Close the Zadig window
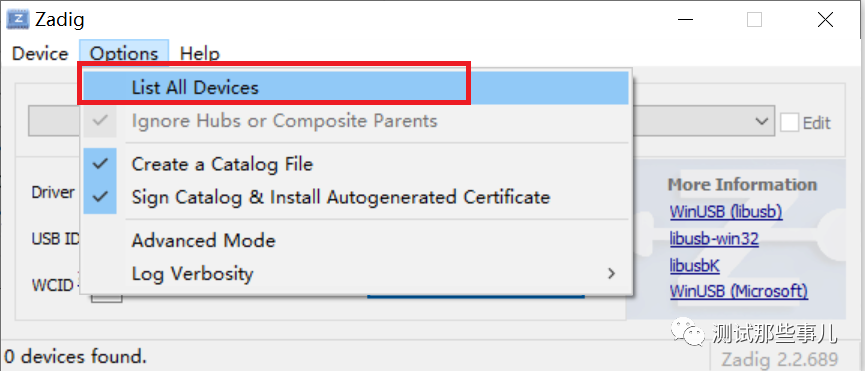The image size is (865, 371). pyautogui.click(x=825, y=20)
